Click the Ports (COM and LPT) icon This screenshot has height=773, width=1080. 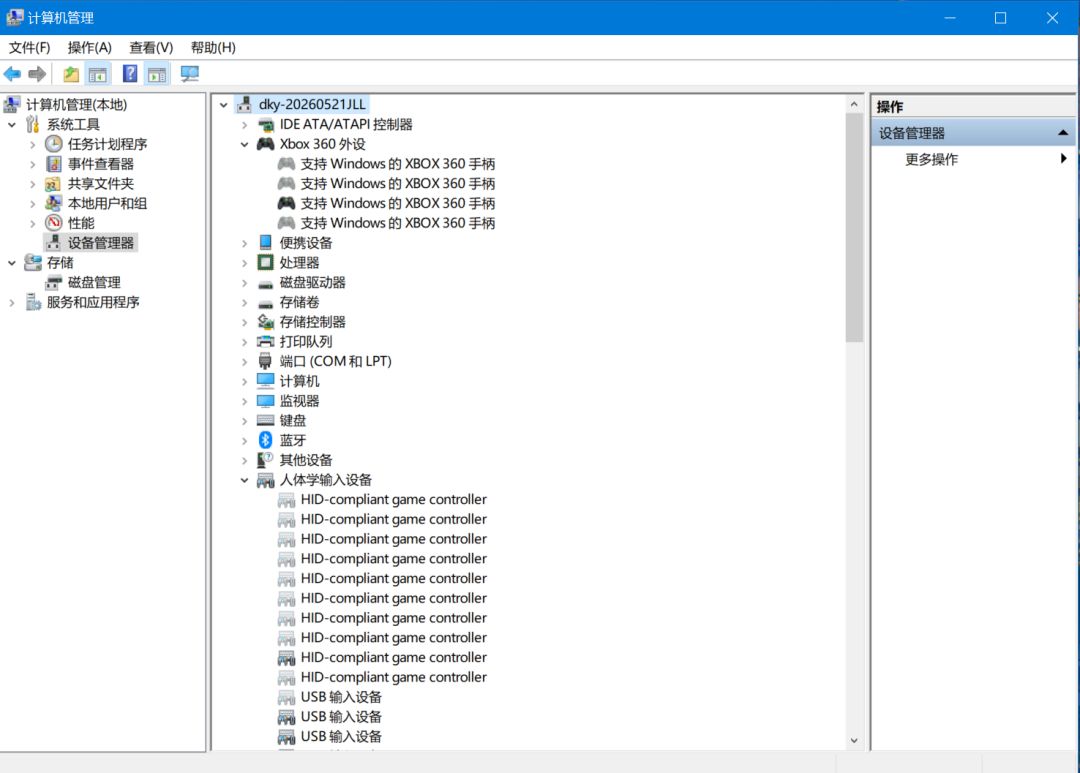[265, 361]
